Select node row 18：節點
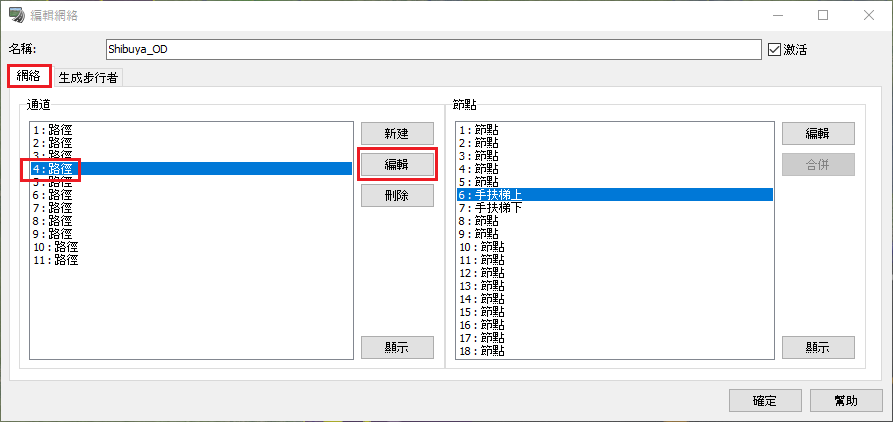The height and width of the screenshot is (422, 893). tap(615, 351)
